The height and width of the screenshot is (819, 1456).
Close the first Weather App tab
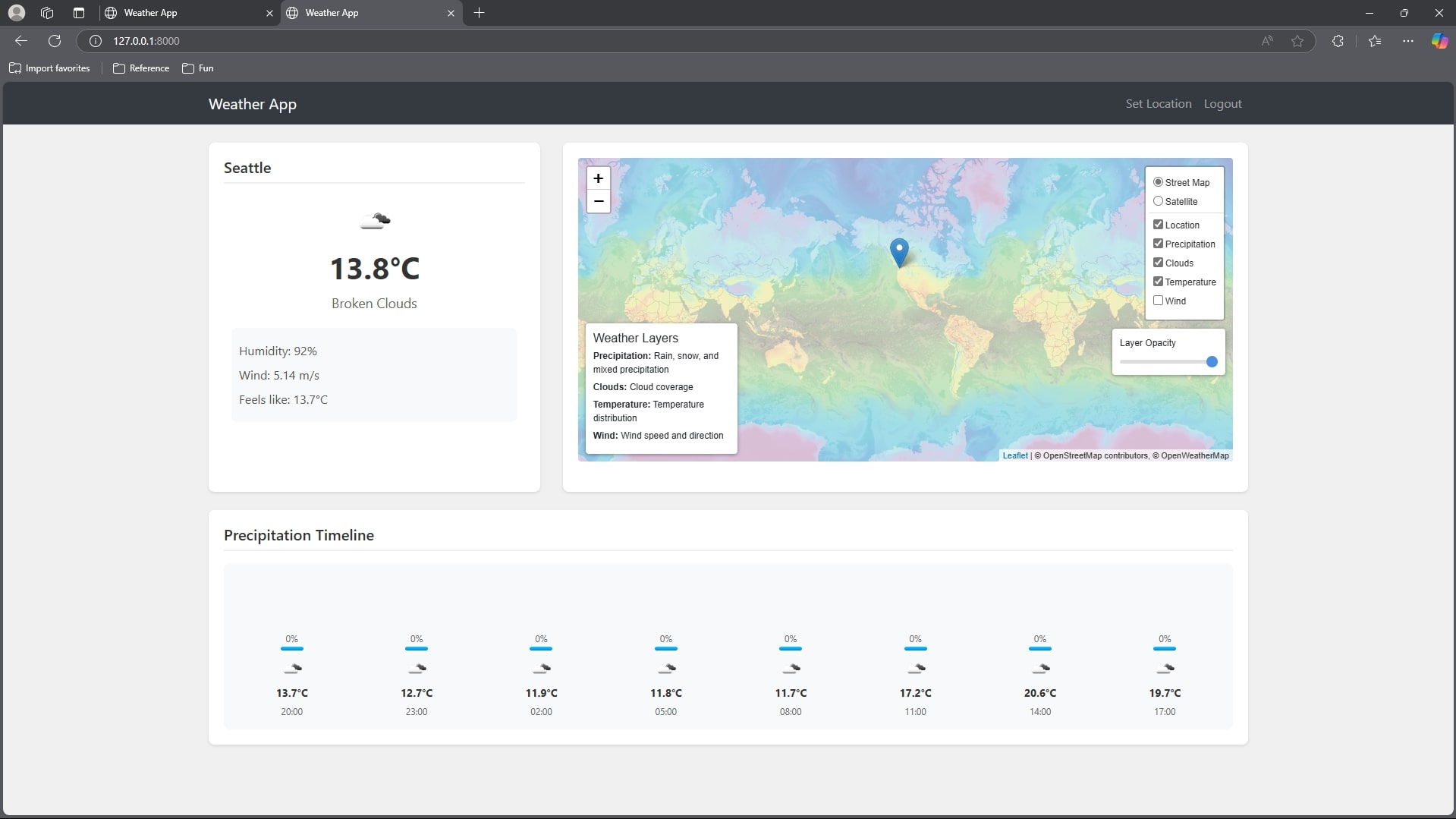(269, 13)
